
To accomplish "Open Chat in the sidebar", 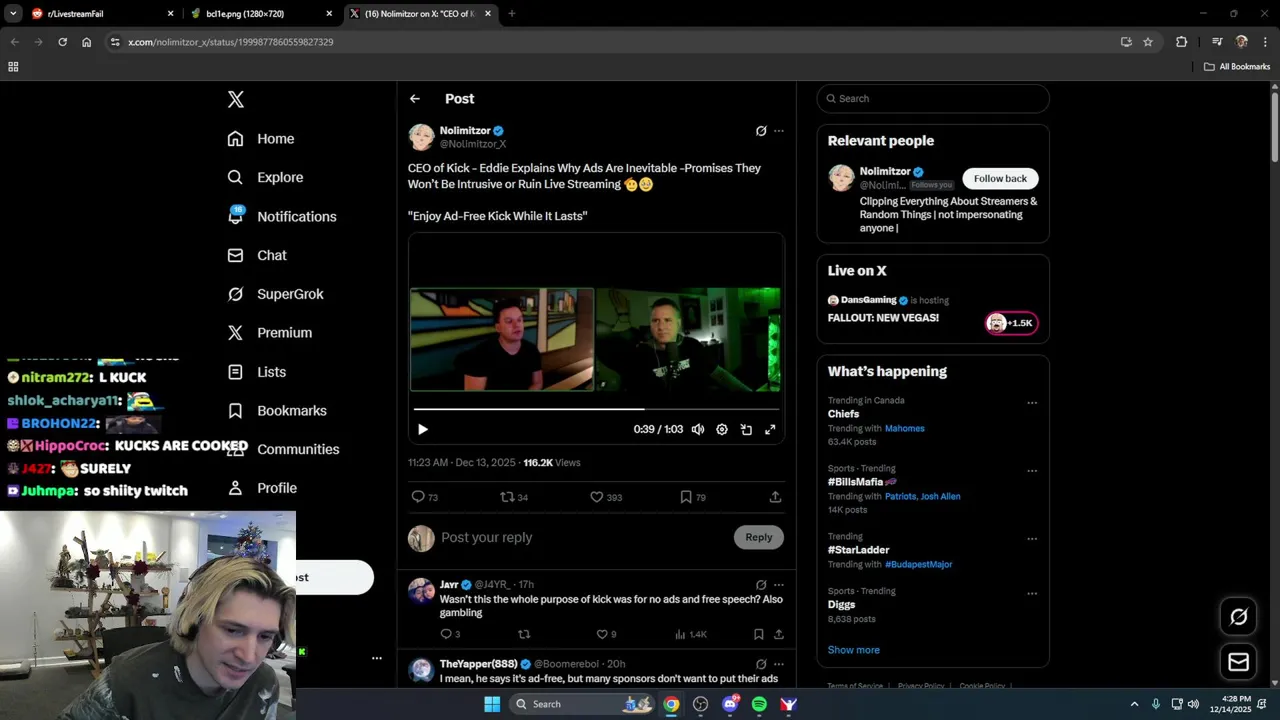I will point(257,255).
